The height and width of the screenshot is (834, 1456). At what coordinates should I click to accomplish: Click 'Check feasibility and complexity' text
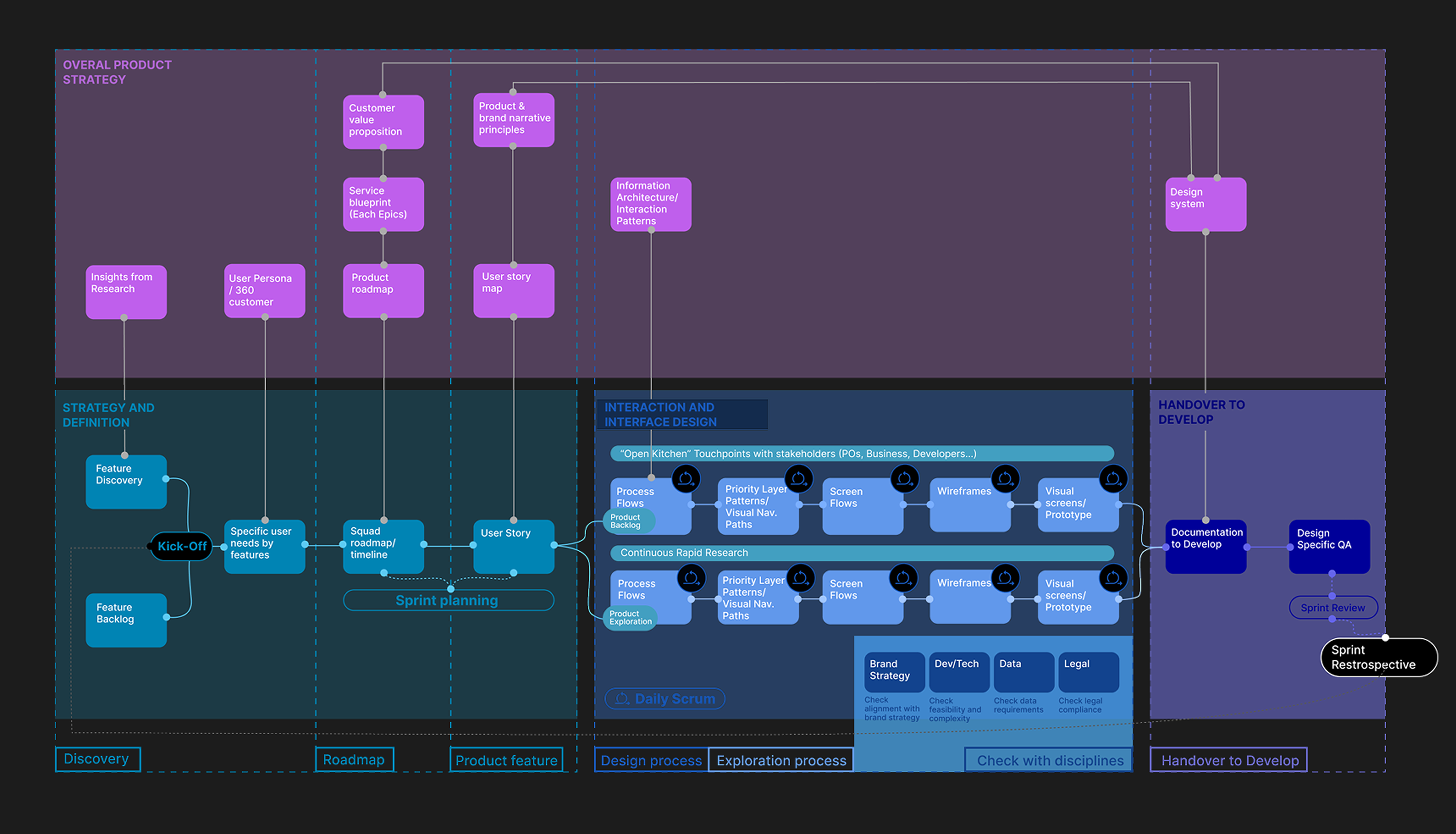(955, 709)
